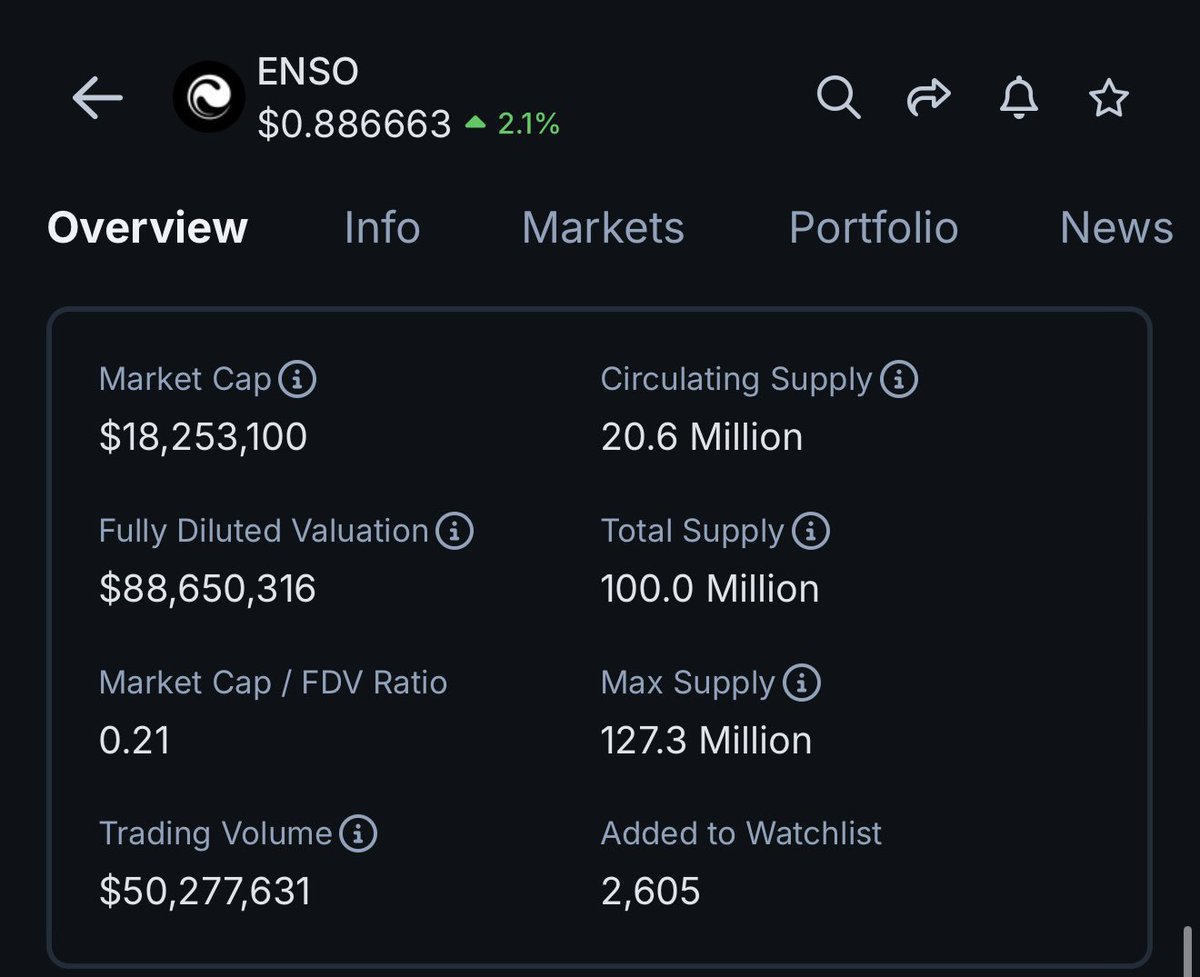Click the Fully Diluted Valuation label

pos(264,531)
